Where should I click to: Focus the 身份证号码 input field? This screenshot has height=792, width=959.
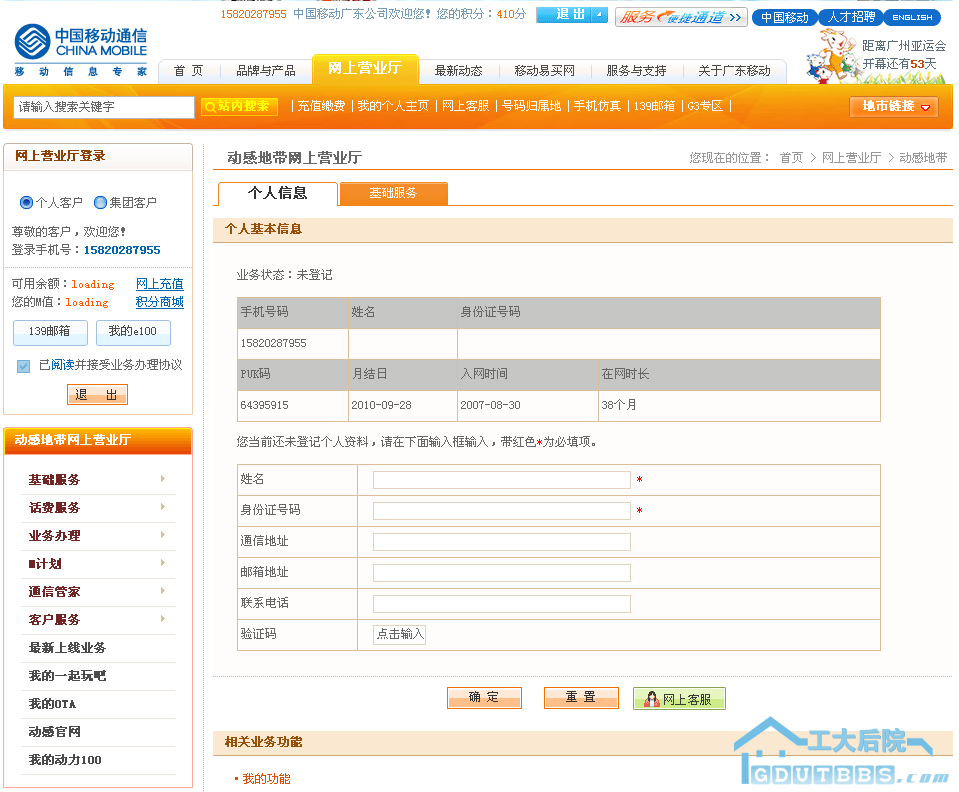(x=502, y=511)
